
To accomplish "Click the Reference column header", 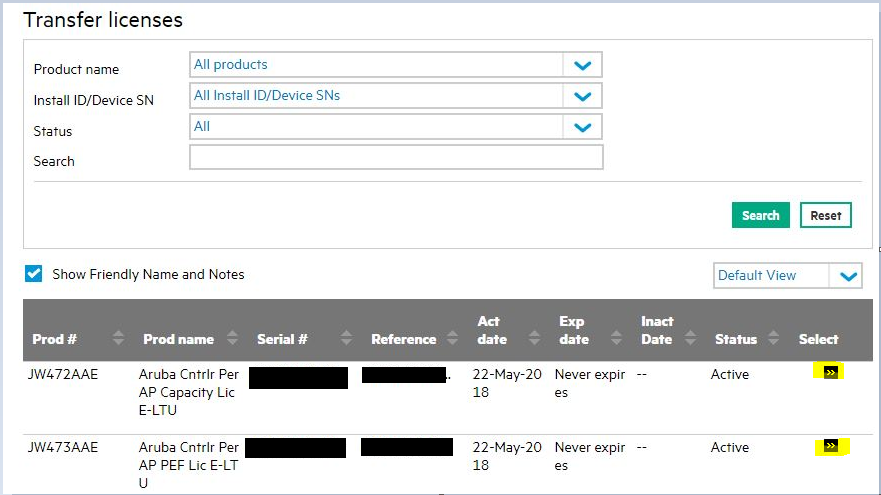I will pos(403,339).
